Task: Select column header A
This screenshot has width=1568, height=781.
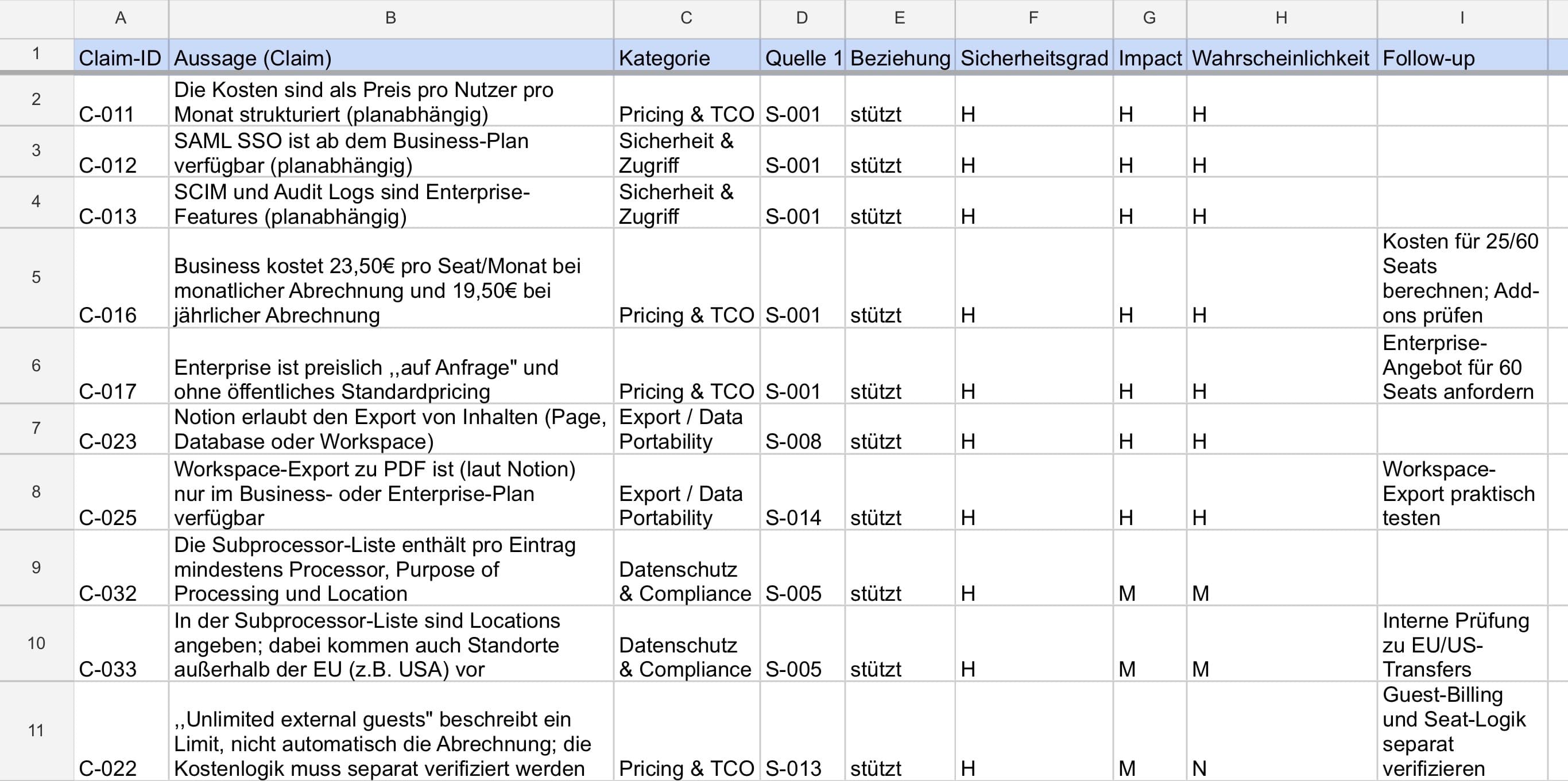Action: 120,18
